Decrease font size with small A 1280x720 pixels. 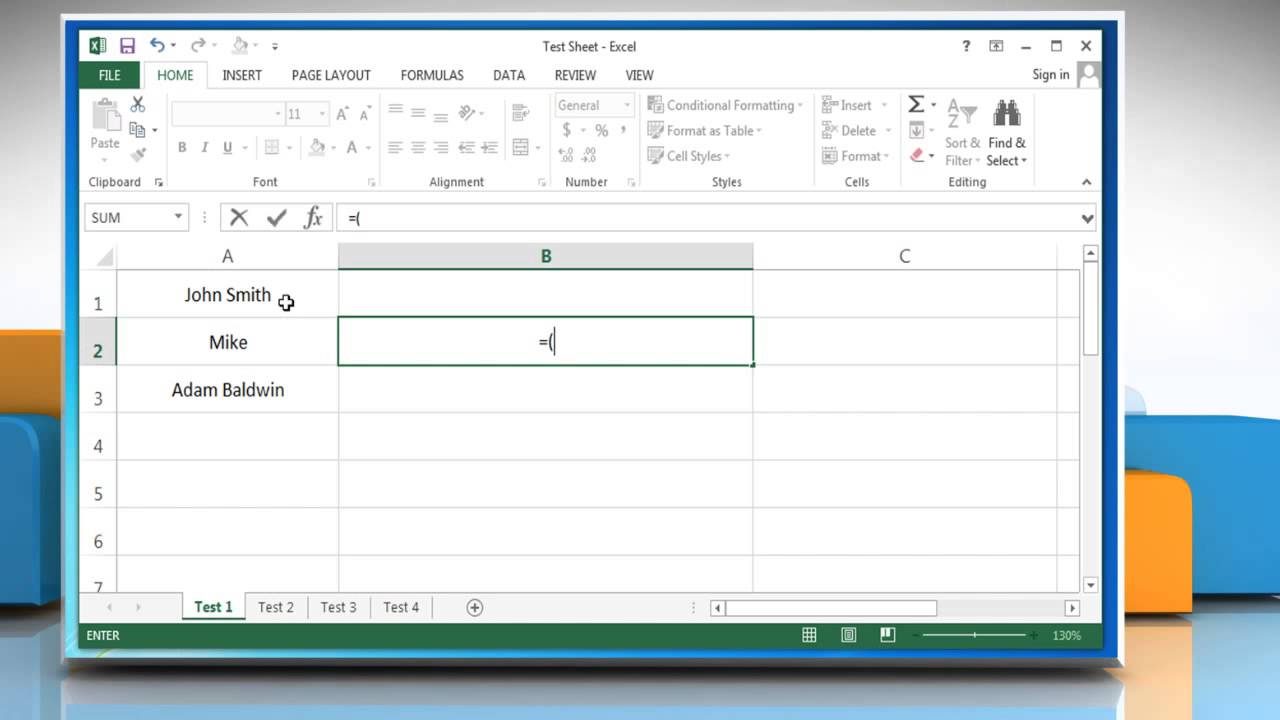pyautogui.click(x=365, y=114)
